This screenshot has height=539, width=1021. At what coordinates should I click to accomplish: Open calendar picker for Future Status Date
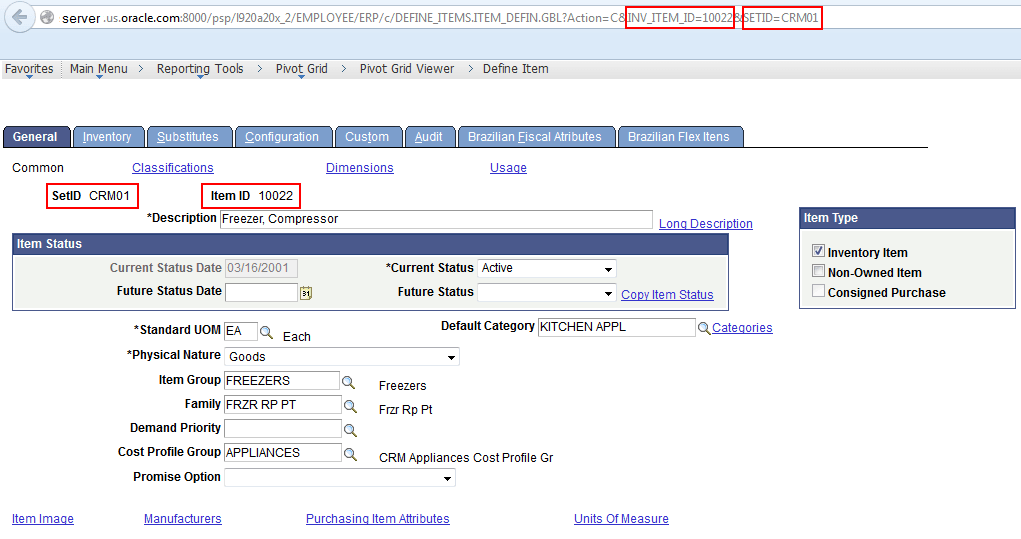pos(305,293)
